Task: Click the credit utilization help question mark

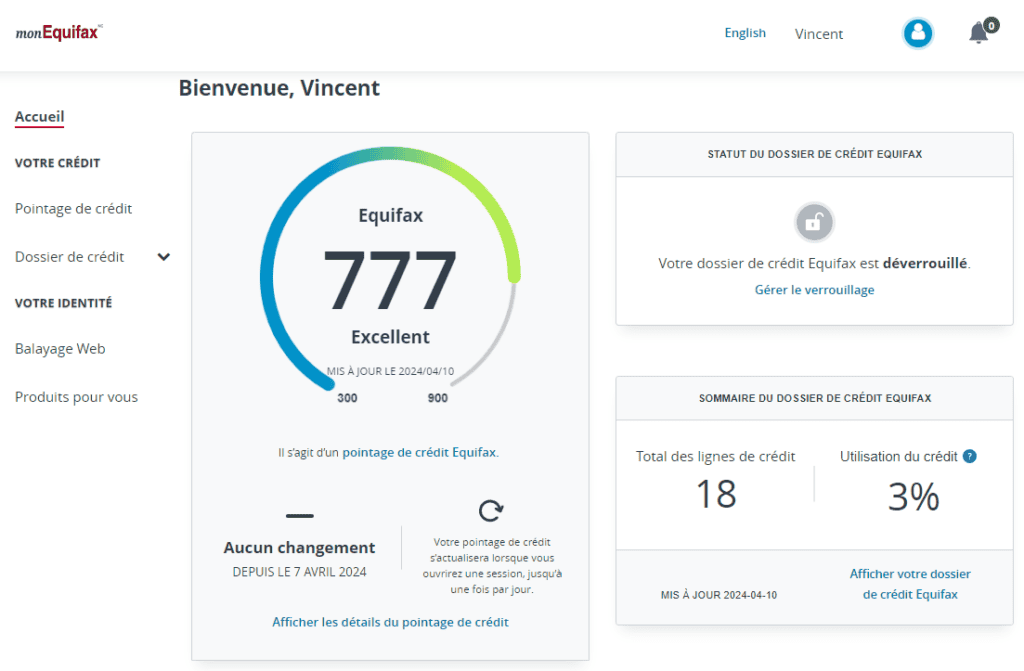Action: pos(969,456)
